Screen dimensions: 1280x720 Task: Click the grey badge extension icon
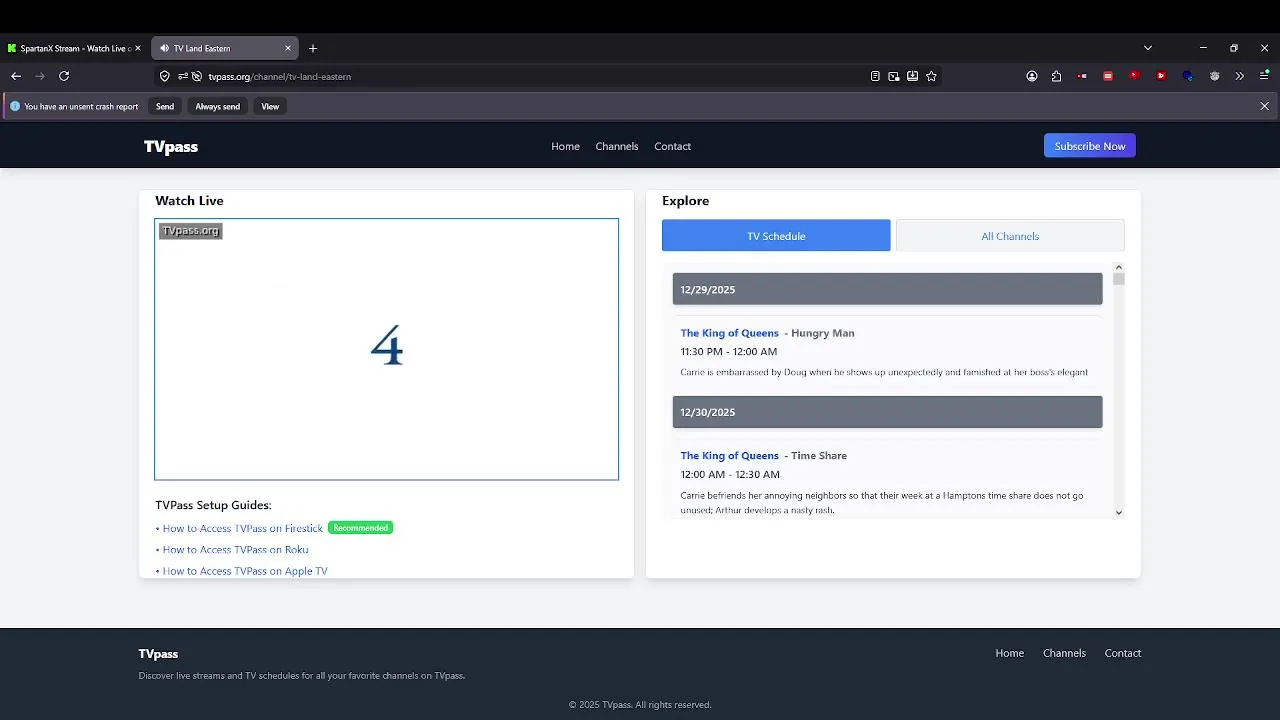click(1215, 76)
